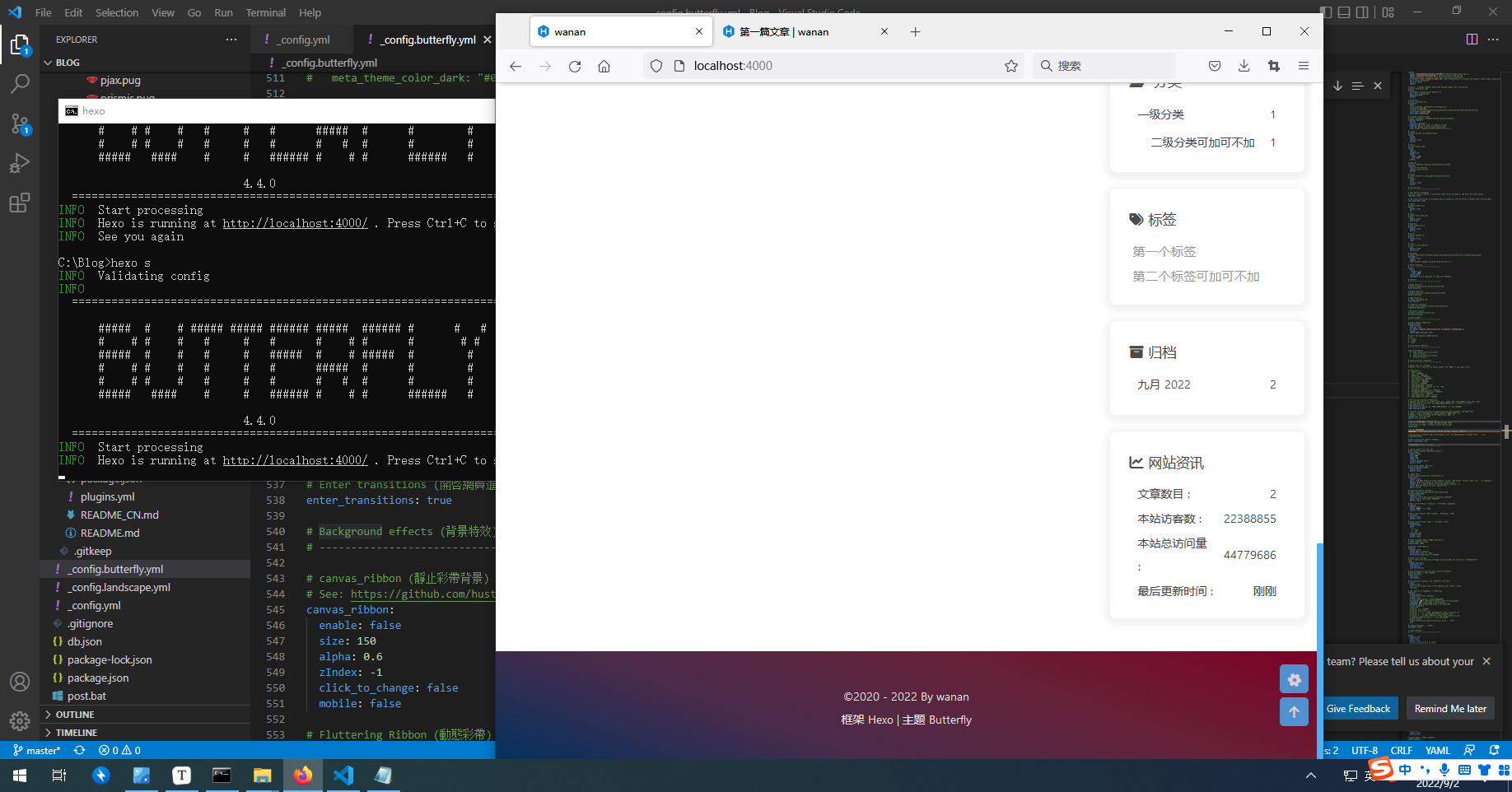Open the 第二个标签可加可不加 tag link
Screen dimensions: 1512x792
tap(1196, 277)
